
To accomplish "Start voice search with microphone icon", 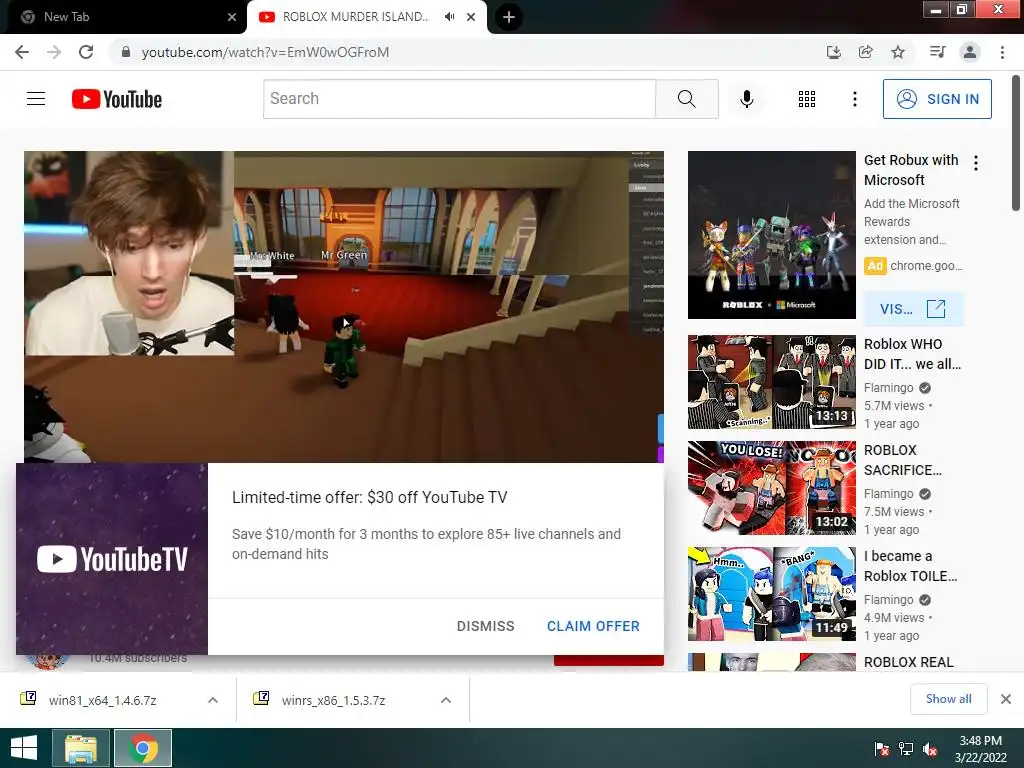I will (746, 99).
